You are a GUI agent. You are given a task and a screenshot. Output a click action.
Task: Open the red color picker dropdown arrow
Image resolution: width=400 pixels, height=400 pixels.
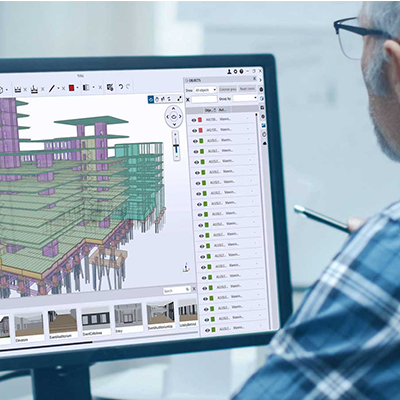click(x=77, y=88)
